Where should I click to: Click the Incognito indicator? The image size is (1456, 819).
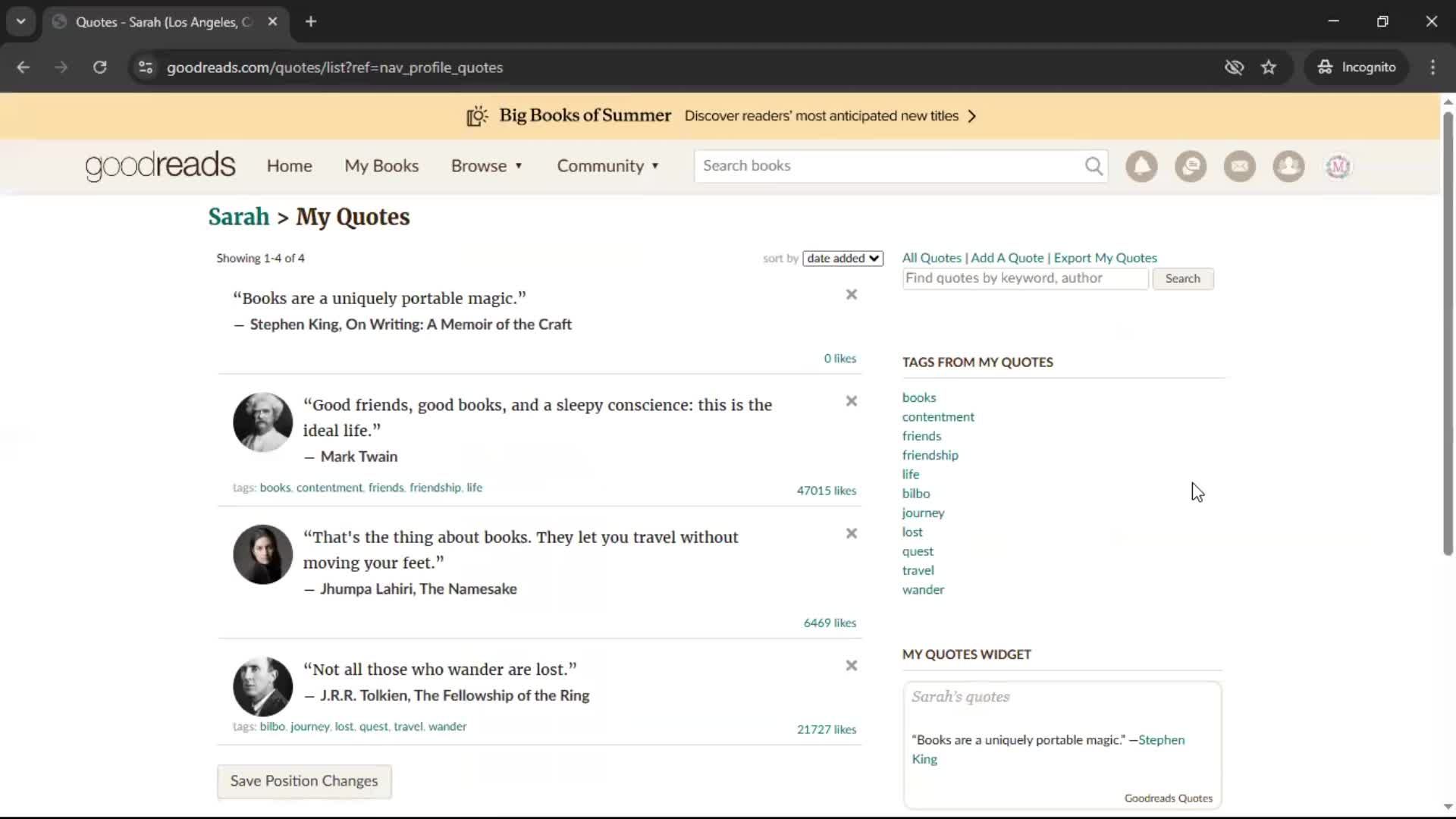click(1357, 67)
